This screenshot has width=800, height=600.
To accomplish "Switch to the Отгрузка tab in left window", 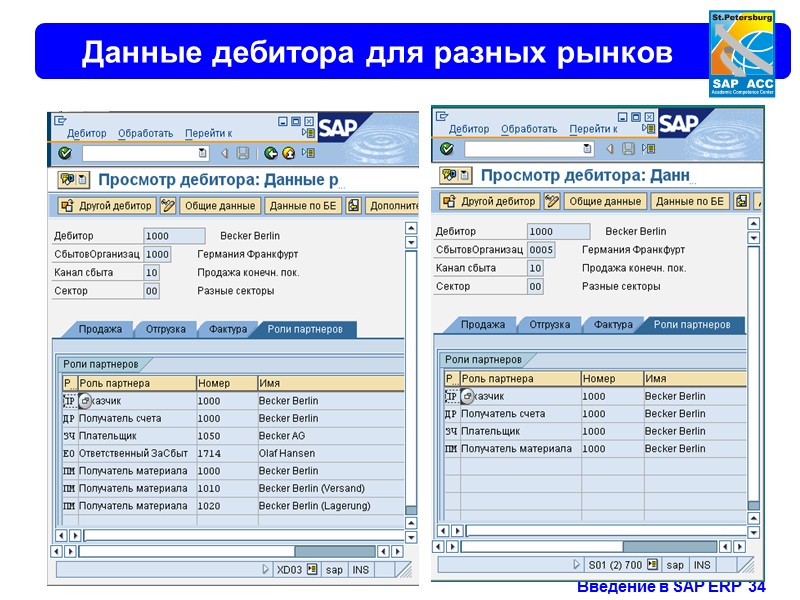I will (x=165, y=329).
